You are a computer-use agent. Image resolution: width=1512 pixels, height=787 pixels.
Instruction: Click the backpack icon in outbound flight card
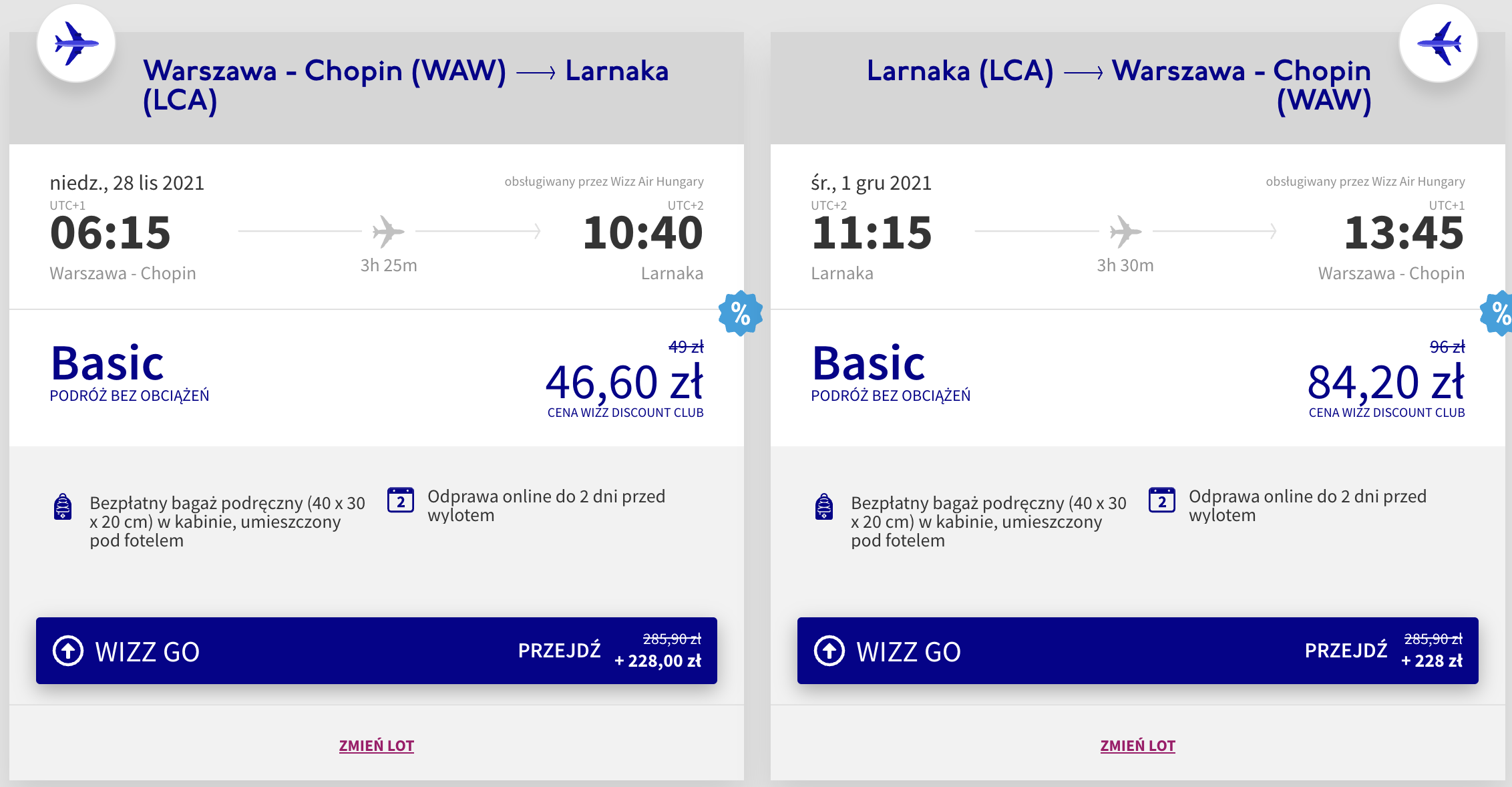(63, 506)
